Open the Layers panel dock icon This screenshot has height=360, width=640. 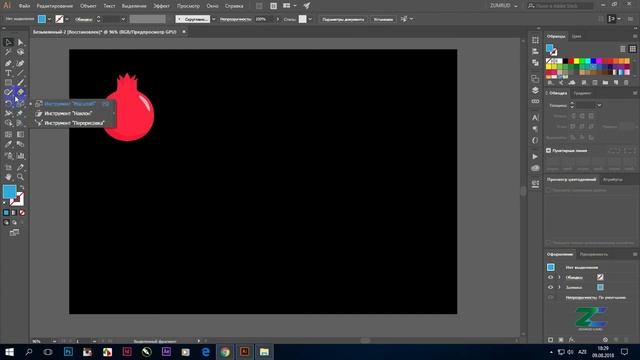click(x=535, y=90)
